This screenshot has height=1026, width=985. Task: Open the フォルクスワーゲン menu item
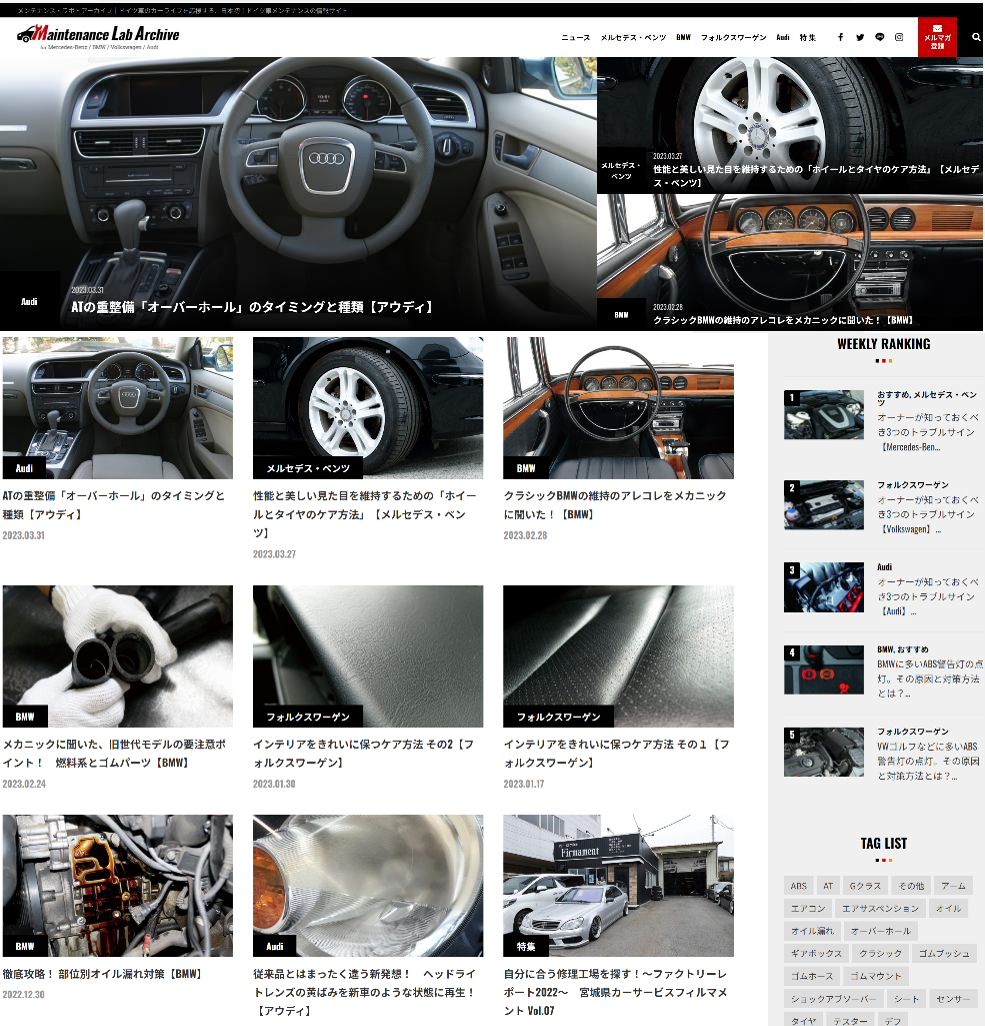[x=734, y=37]
